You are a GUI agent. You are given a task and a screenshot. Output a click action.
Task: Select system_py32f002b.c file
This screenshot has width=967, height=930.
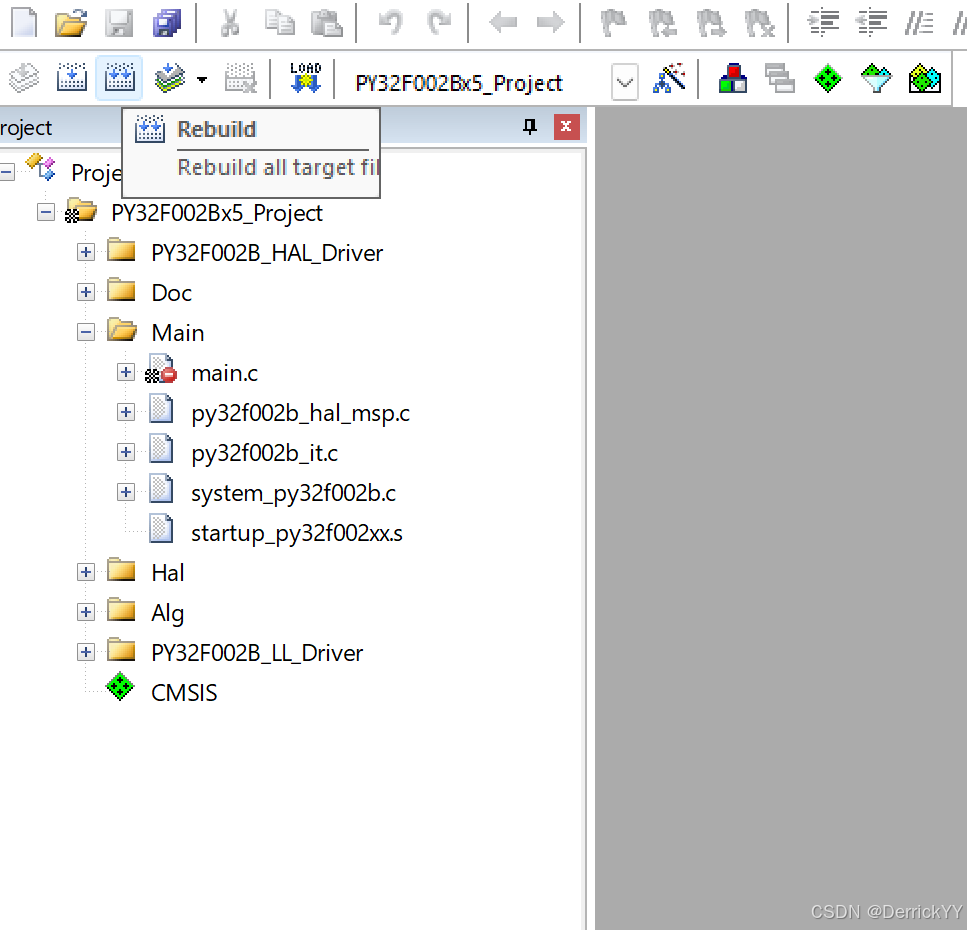tap(294, 493)
